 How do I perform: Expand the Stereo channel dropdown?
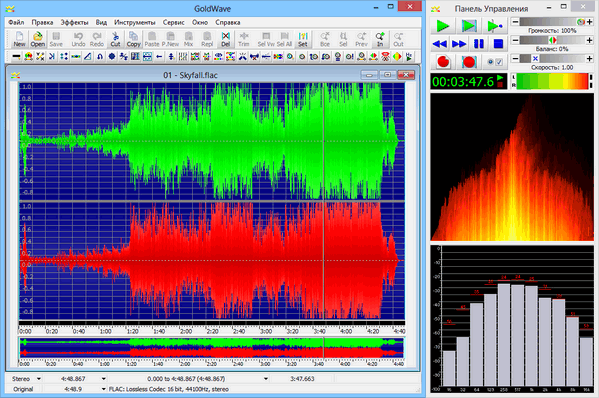39,379
